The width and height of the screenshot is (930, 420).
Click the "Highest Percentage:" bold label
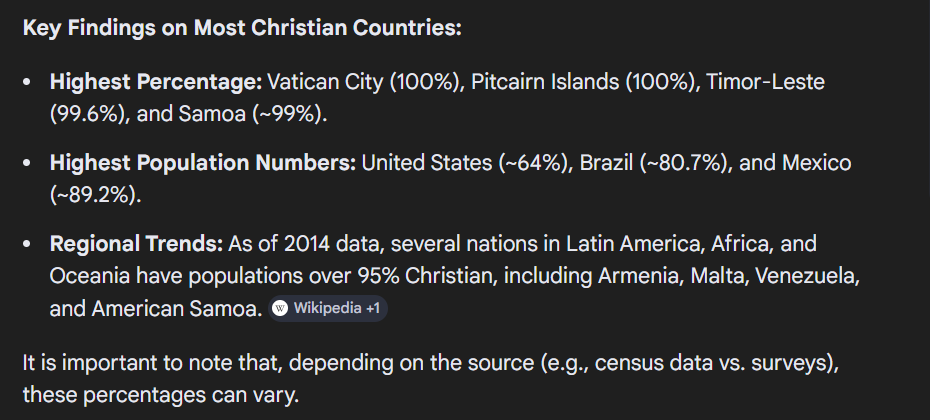(x=156, y=82)
